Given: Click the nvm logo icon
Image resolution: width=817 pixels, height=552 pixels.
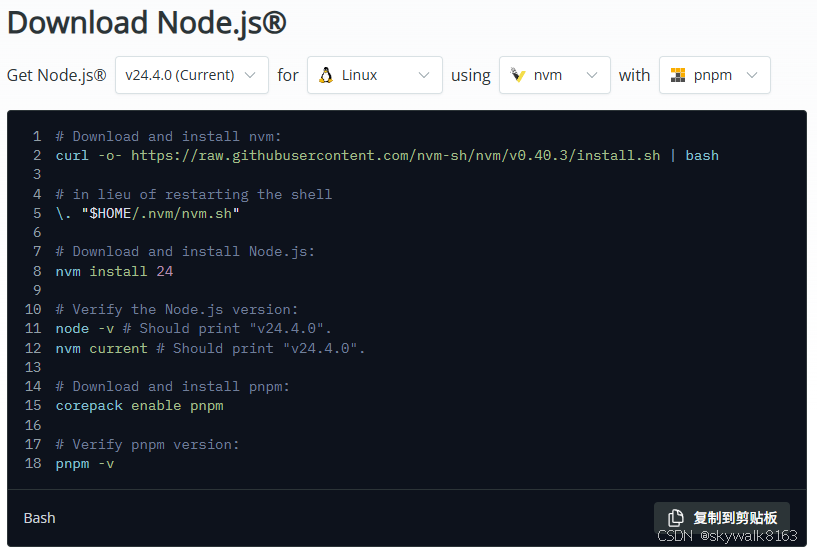Looking at the screenshot, I should (x=517, y=75).
